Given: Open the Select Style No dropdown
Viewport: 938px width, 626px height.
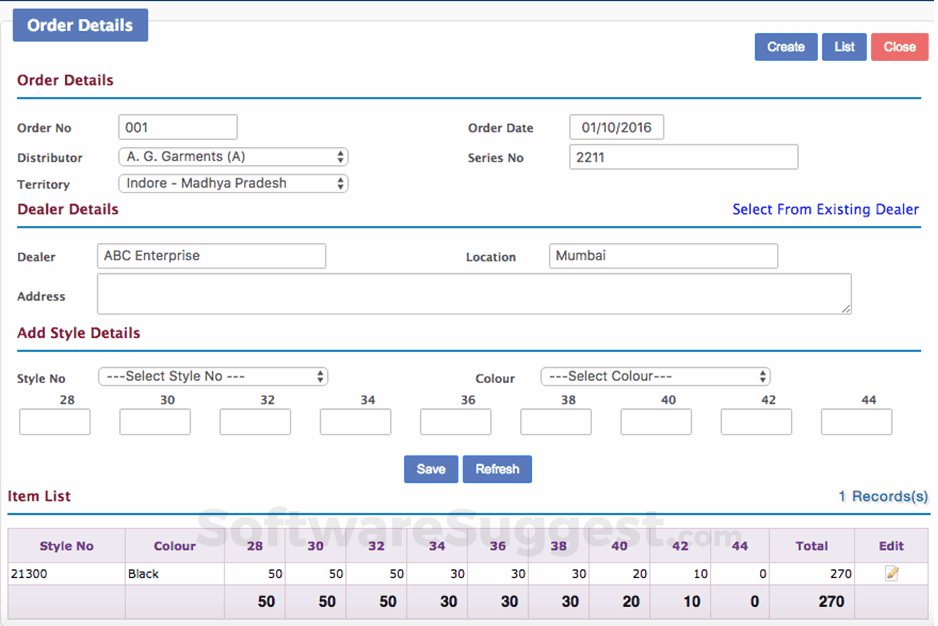Looking at the screenshot, I should point(213,377).
